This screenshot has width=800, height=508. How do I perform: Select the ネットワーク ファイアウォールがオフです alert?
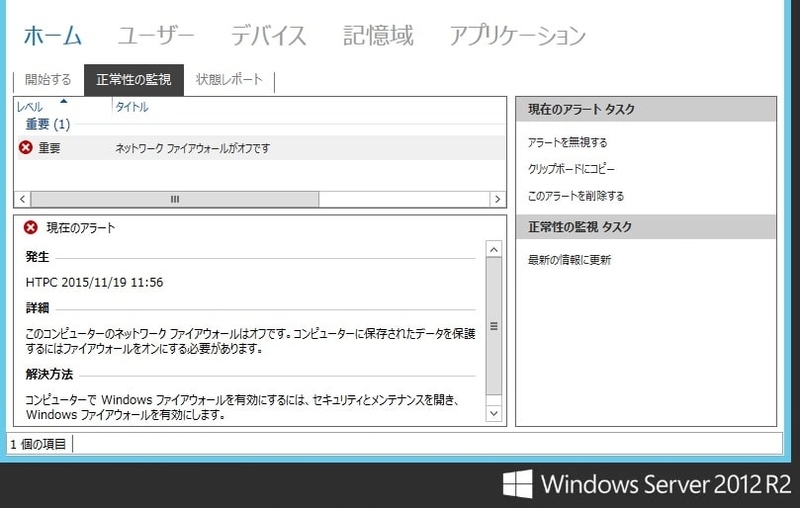point(192,148)
